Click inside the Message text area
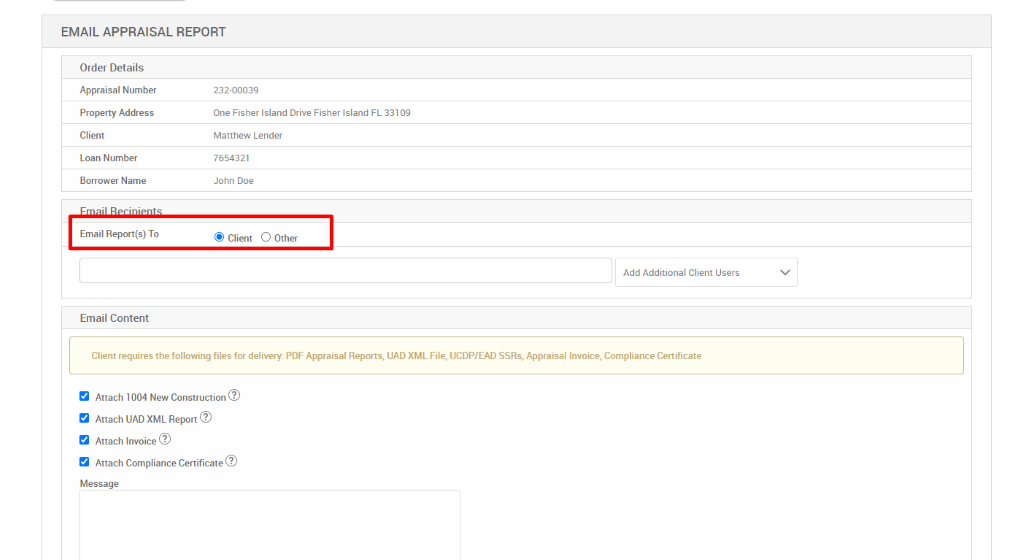Image resolution: width=1024 pixels, height=560 pixels. point(270,525)
